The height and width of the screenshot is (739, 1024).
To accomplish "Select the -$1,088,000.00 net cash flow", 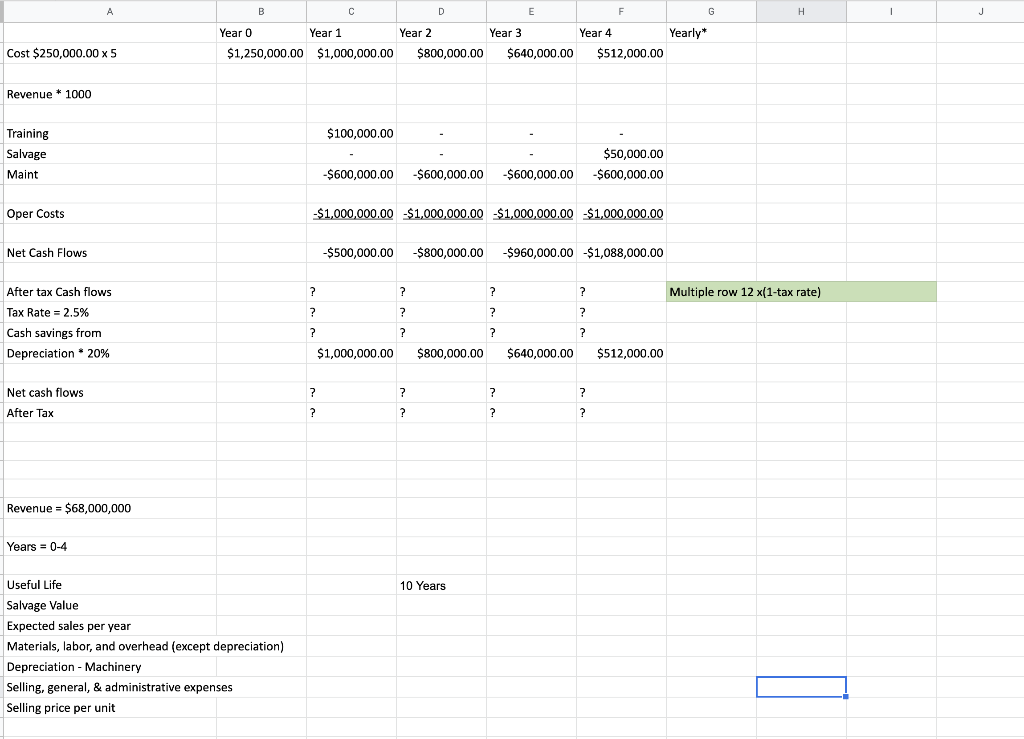I will pos(622,253).
